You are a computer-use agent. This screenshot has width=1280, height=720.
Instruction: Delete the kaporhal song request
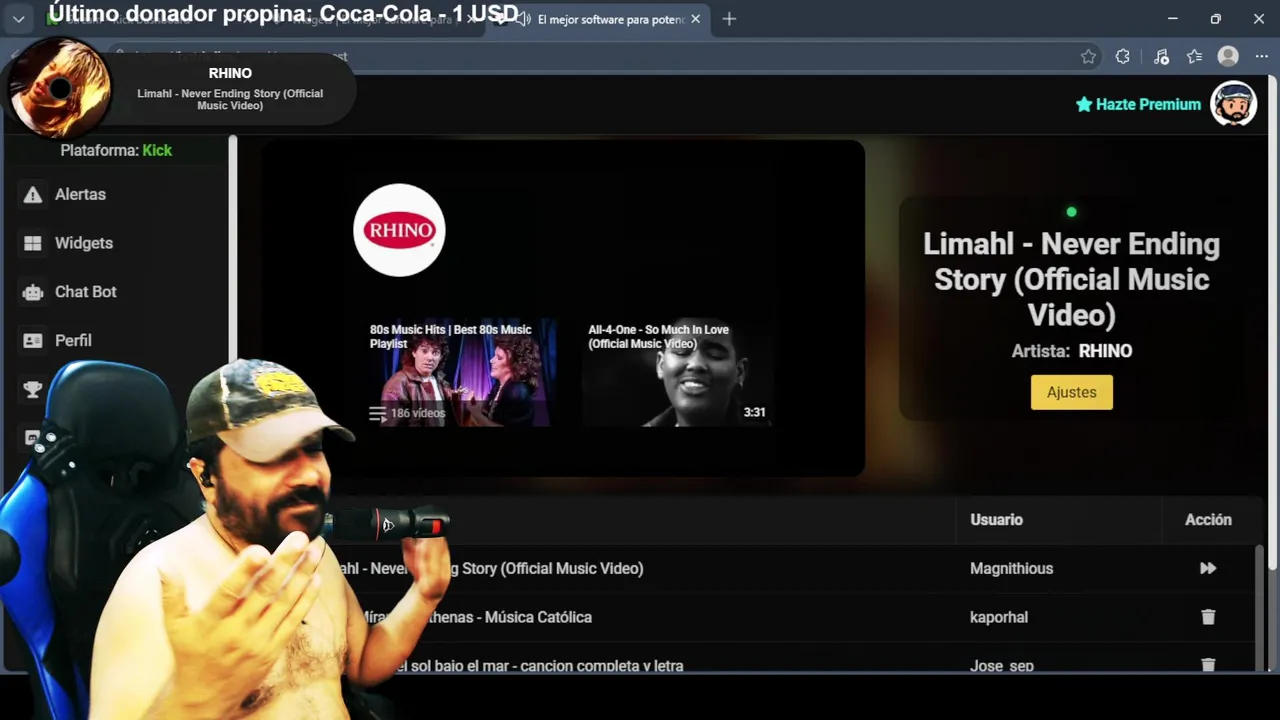pos(1208,617)
